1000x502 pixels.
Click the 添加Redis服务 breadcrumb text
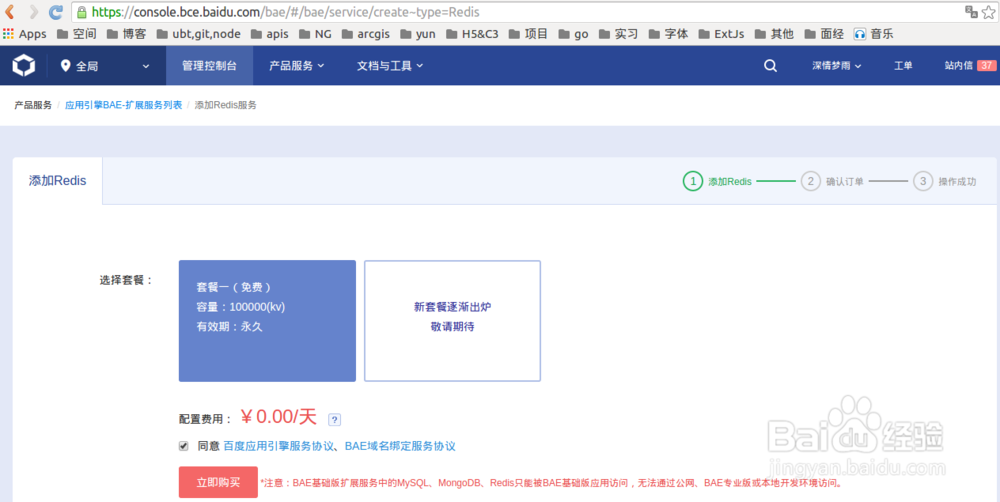coord(226,105)
